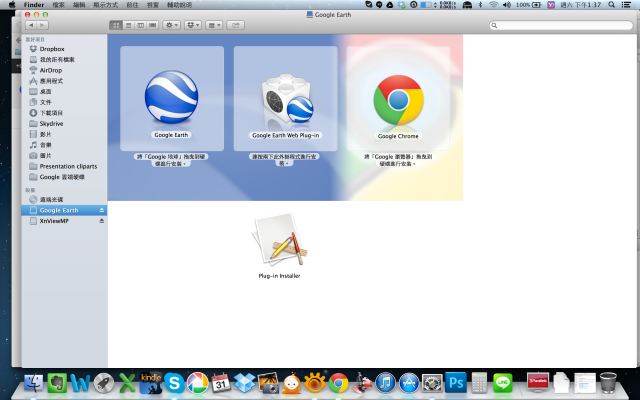This screenshot has height=400, width=640.
Task: Launch Calculator from the Dock
Action: [x=479, y=383]
